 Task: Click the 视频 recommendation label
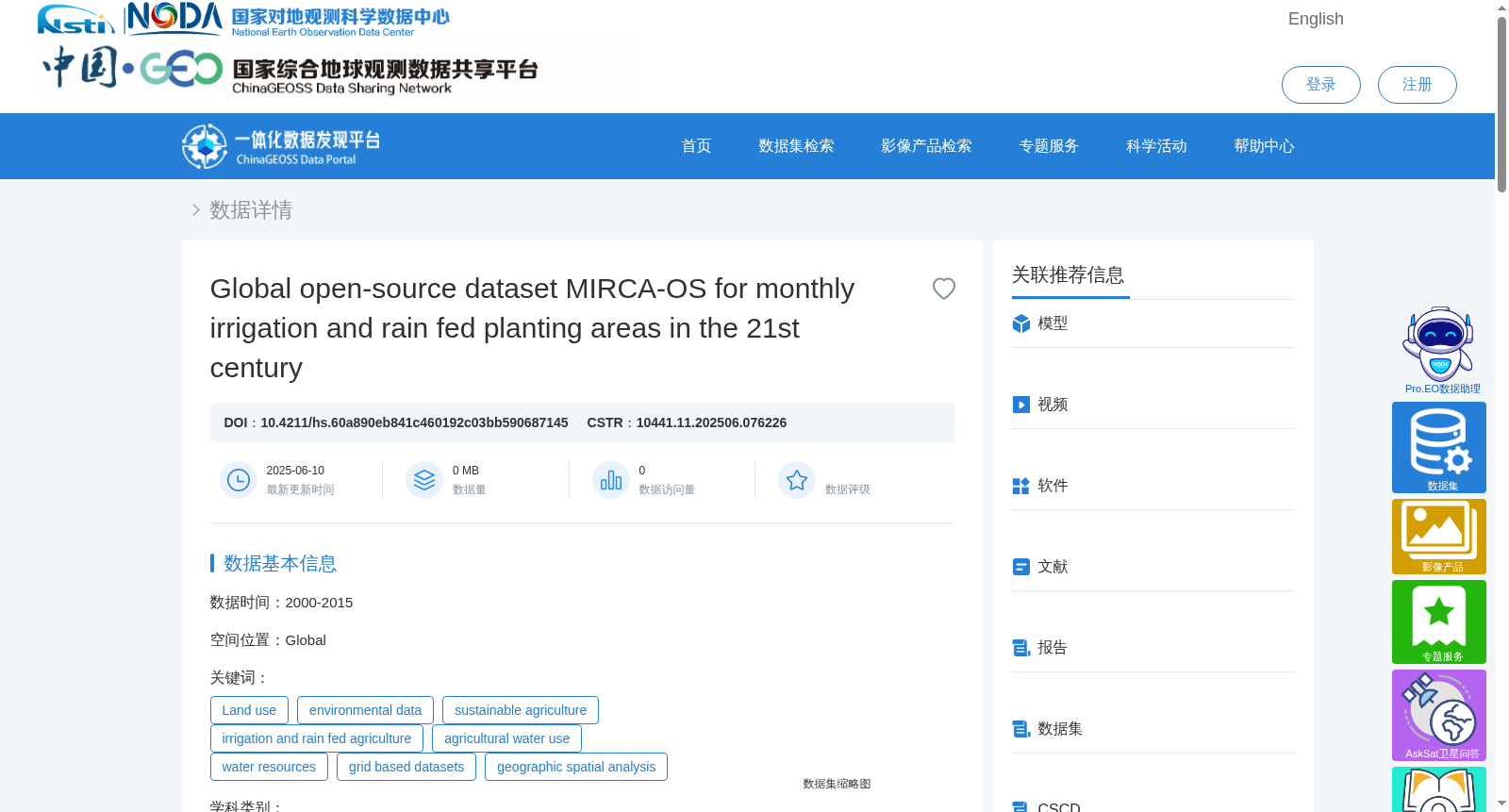[x=1053, y=405]
